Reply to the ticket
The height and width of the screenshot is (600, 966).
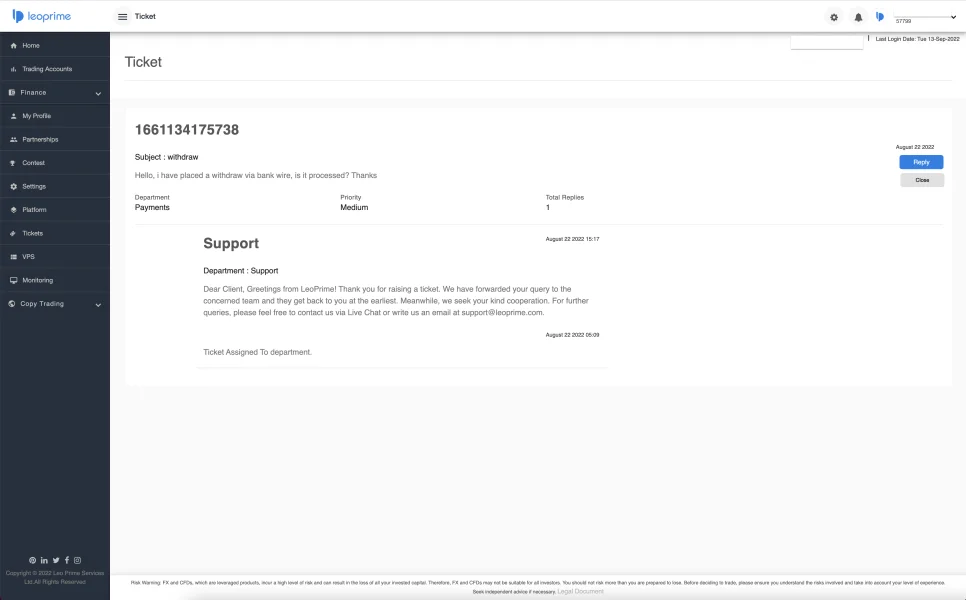click(921, 162)
